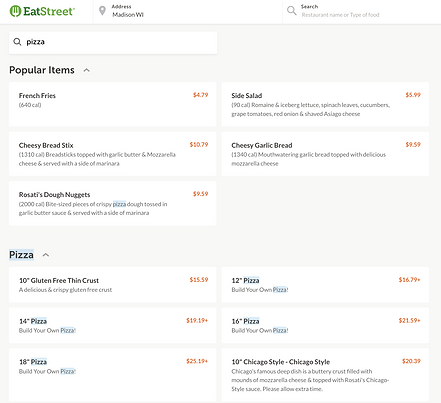This screenshot has height=403, width=441.
Task: Focus the menu search field containing pizza
Action: (113, 42)
